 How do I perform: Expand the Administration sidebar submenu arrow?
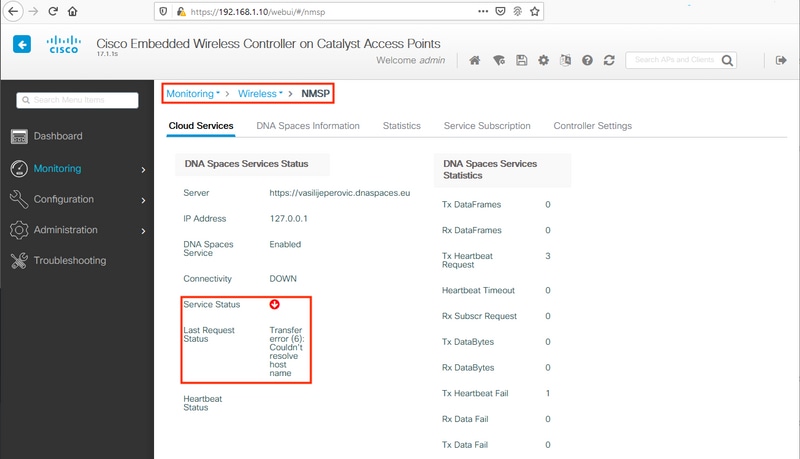coord(143,231)
